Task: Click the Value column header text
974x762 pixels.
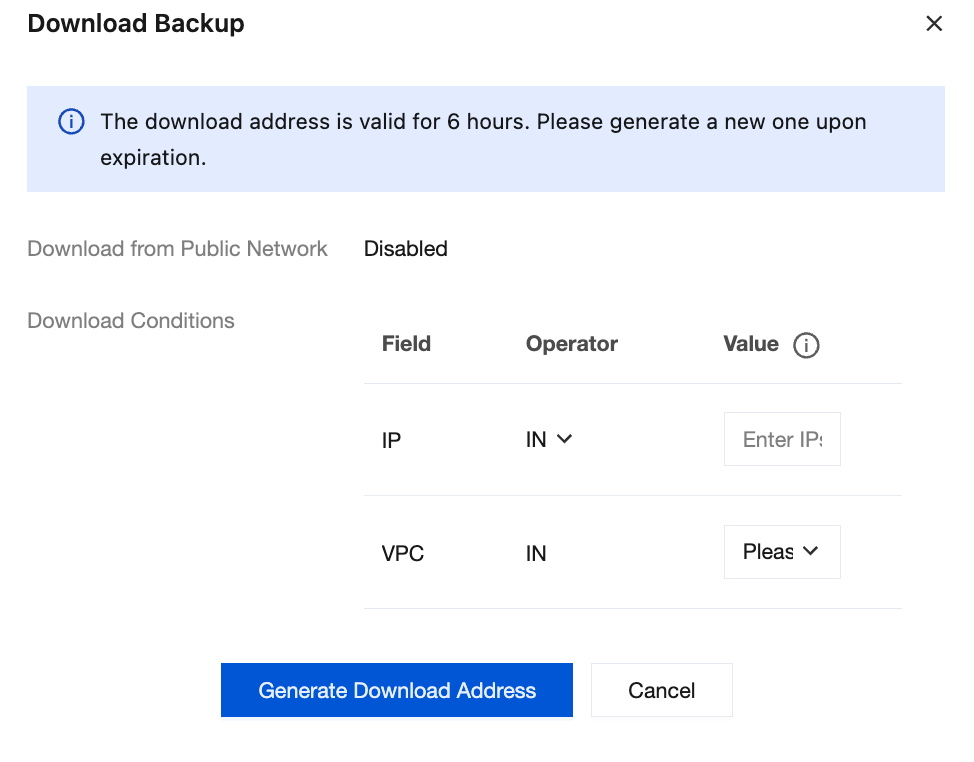Action: point(751,344)
